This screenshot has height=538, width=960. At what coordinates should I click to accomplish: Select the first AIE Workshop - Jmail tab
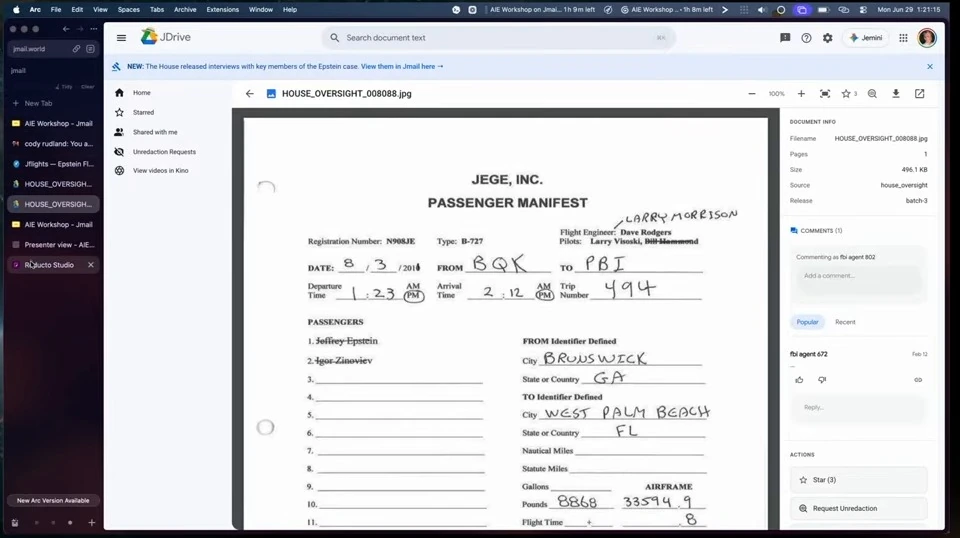(53, 124)
